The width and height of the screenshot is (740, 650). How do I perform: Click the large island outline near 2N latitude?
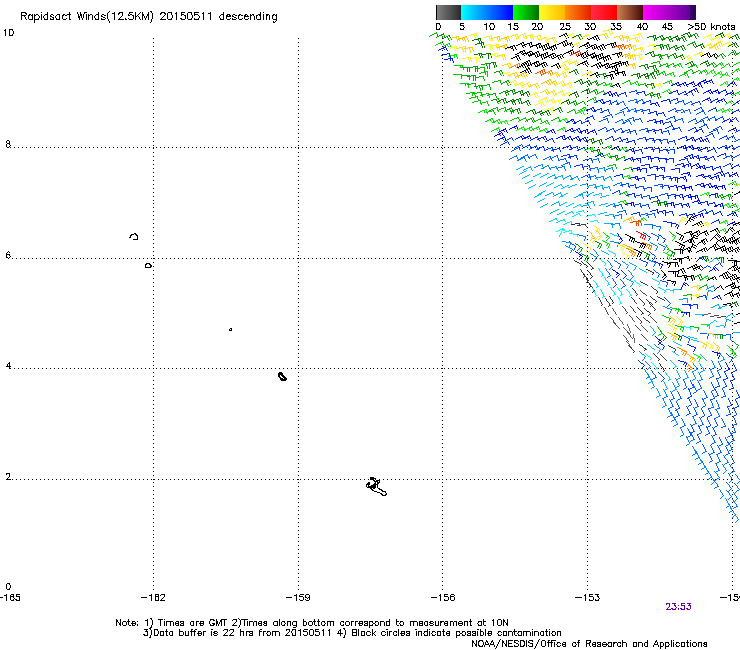point(376,487)
